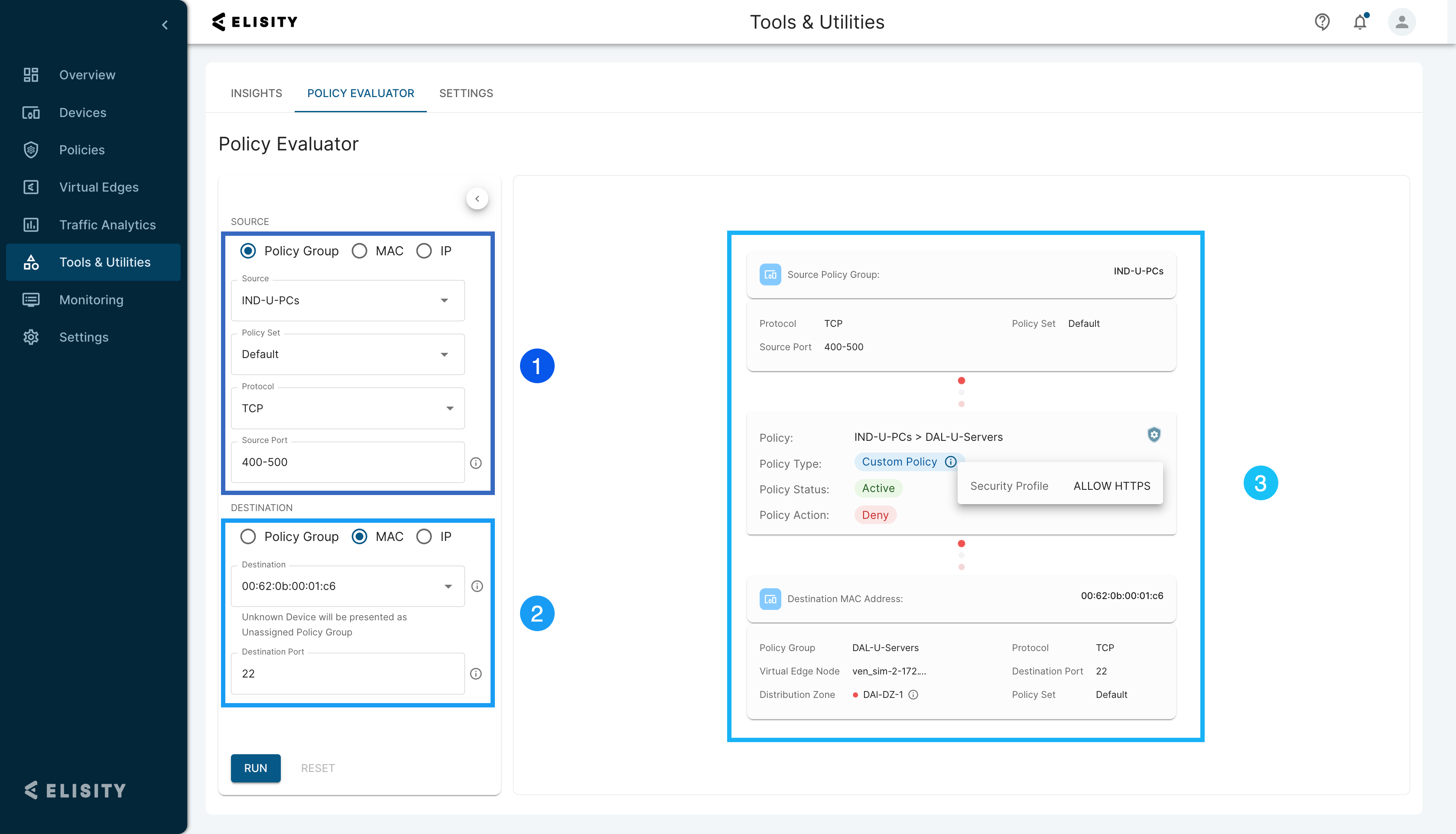
Task: Go to Overview in sidebar menu
Action: pyautogui.click(x=93, y=75)
